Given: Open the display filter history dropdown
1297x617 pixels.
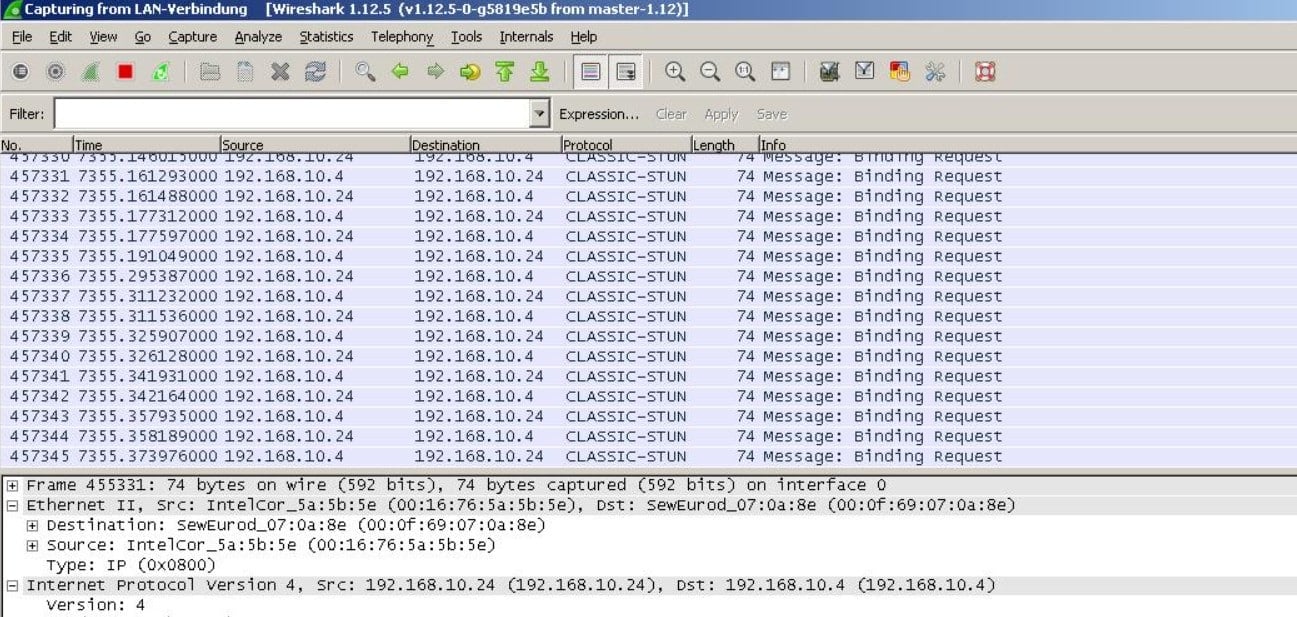Looking at the screenshot, I should tap(541, 114).
